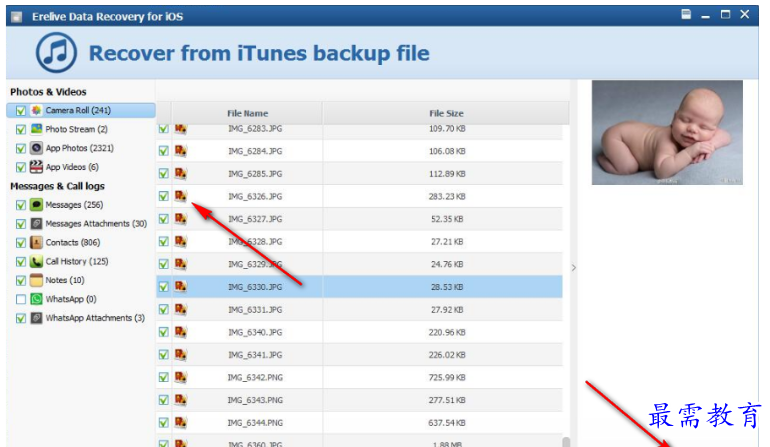The height and width of the screenshot is (447, 770).
Task: Uncheck the IMG_6285.JPG file checkbox
Action: (x=164, y=174)
